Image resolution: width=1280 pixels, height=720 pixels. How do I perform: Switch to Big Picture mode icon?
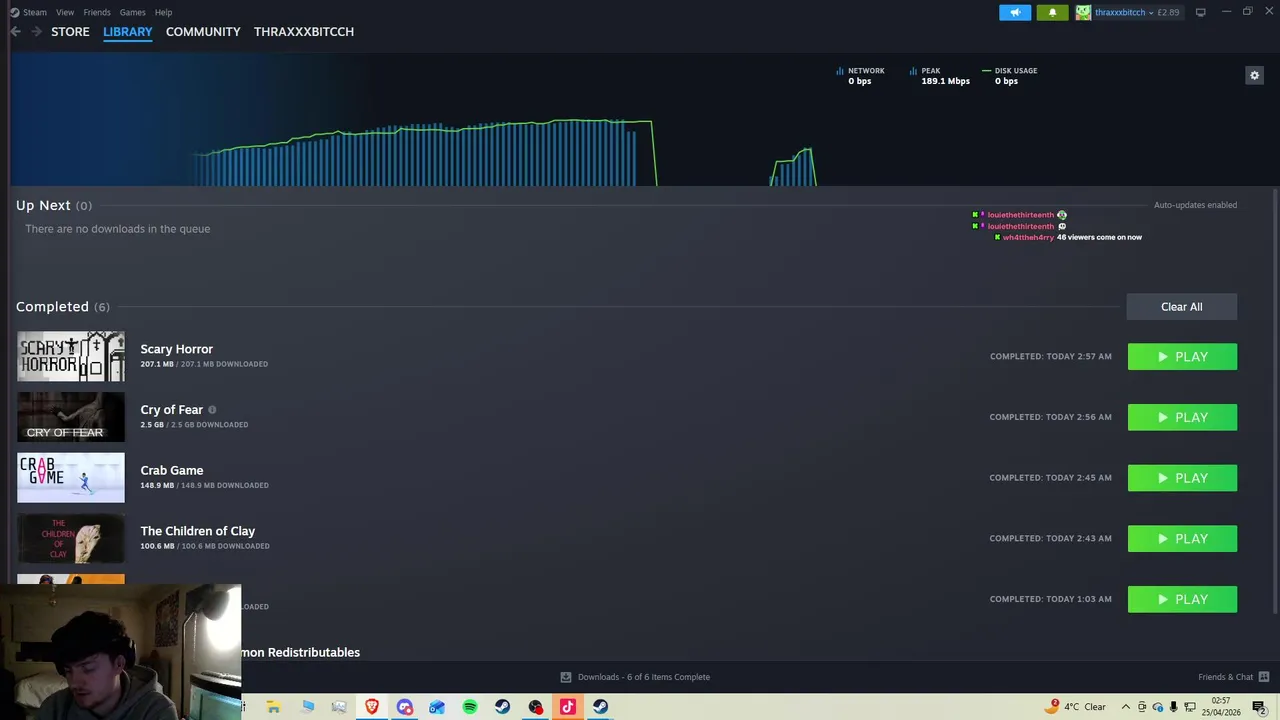pos(1200,12)
